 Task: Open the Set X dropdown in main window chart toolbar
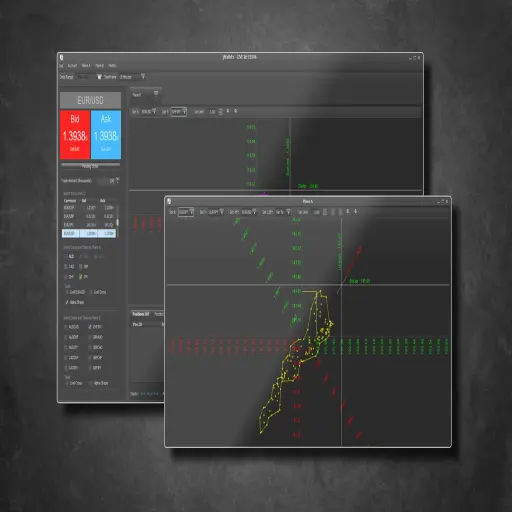click(149, 112)
